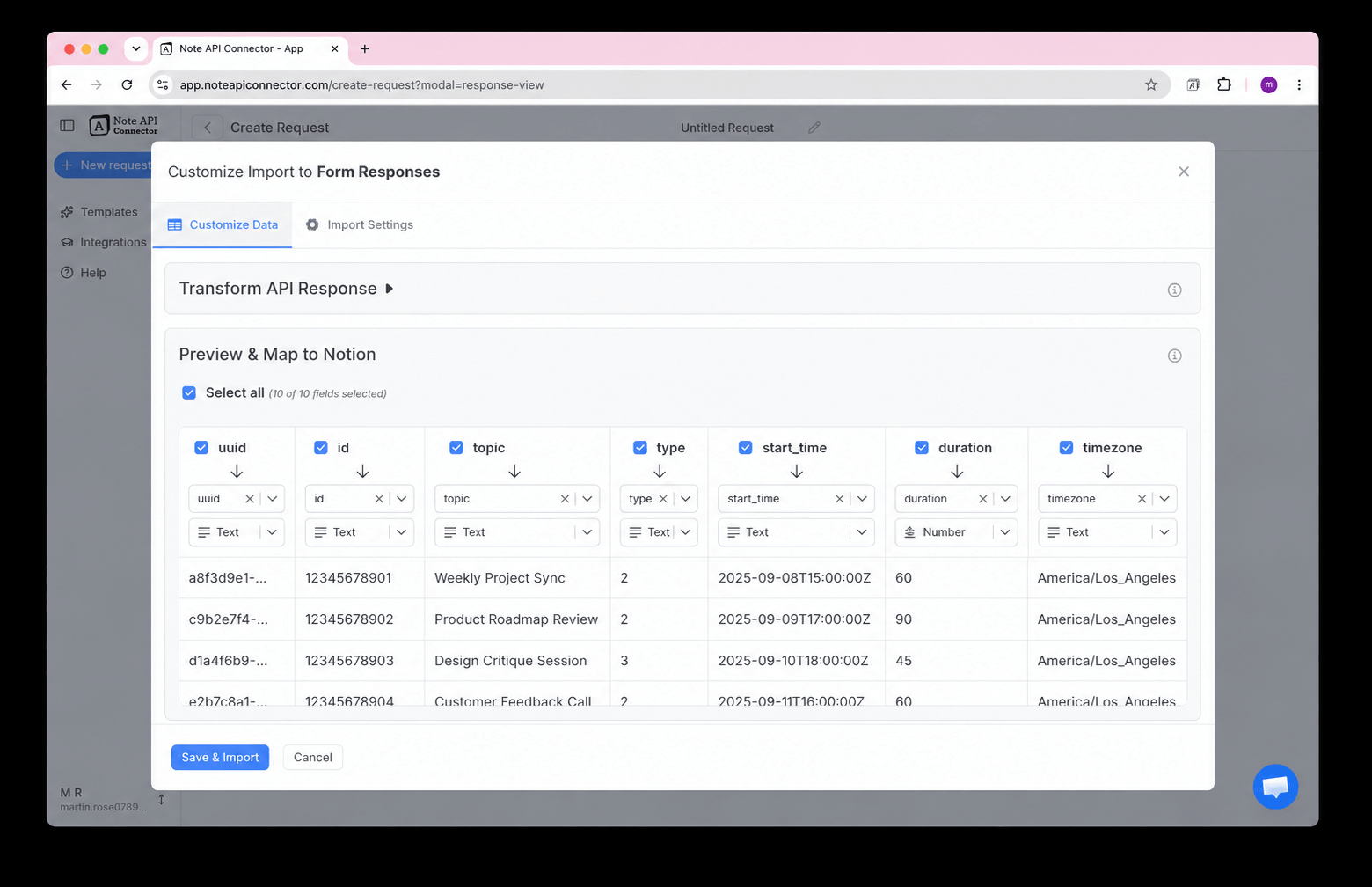Click info icon beside Preview & Map to Notion
Image resolution: width=1372 pixels, height=887 pixels.
[1174, 356]
